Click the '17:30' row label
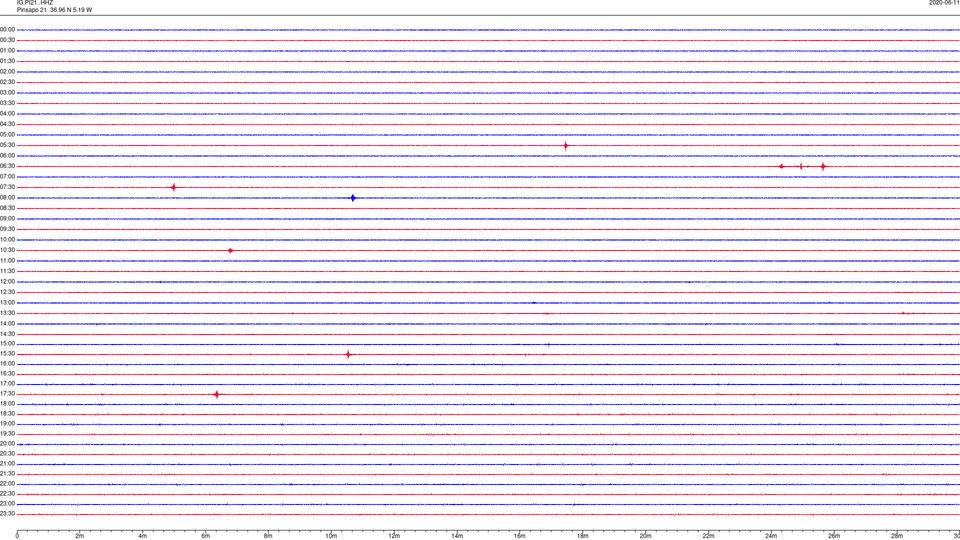The image size is (960, 540). 7,394
